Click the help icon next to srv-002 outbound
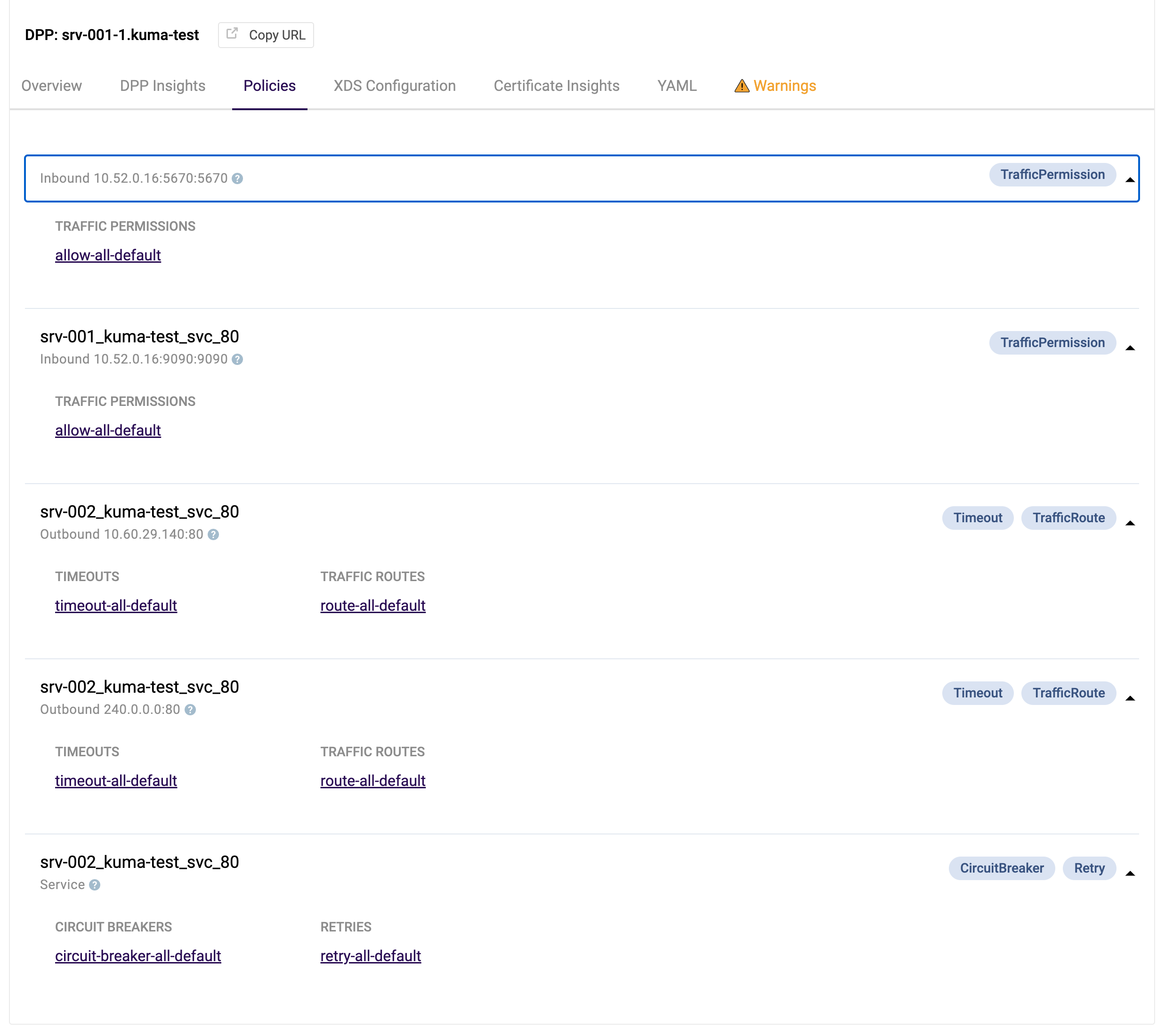The width and height of the screenshot is (1165, 1036). (212, 534)
